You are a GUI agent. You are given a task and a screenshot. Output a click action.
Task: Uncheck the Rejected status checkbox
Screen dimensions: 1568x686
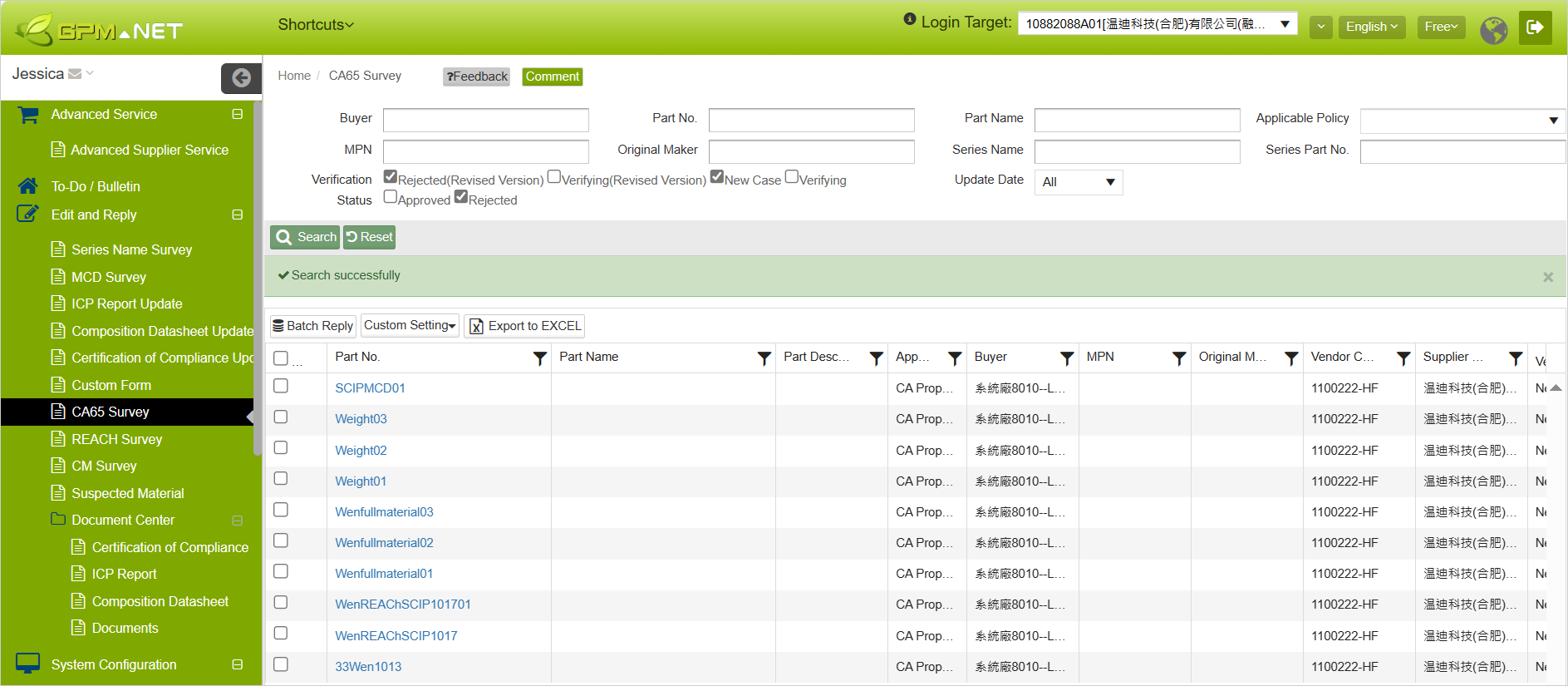(460, 196)
